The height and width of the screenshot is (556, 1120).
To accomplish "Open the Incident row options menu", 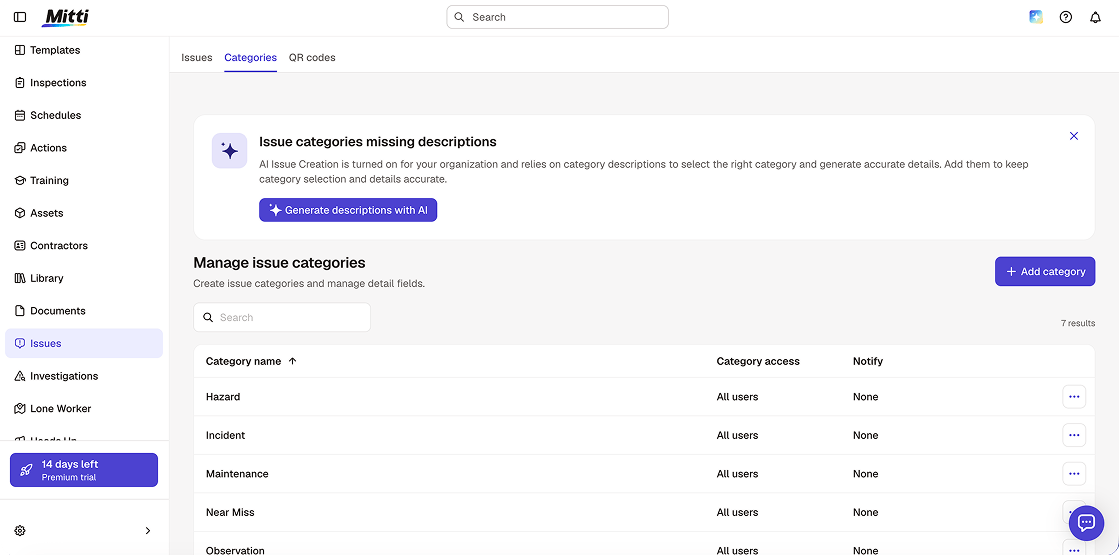I will 1074,435.
